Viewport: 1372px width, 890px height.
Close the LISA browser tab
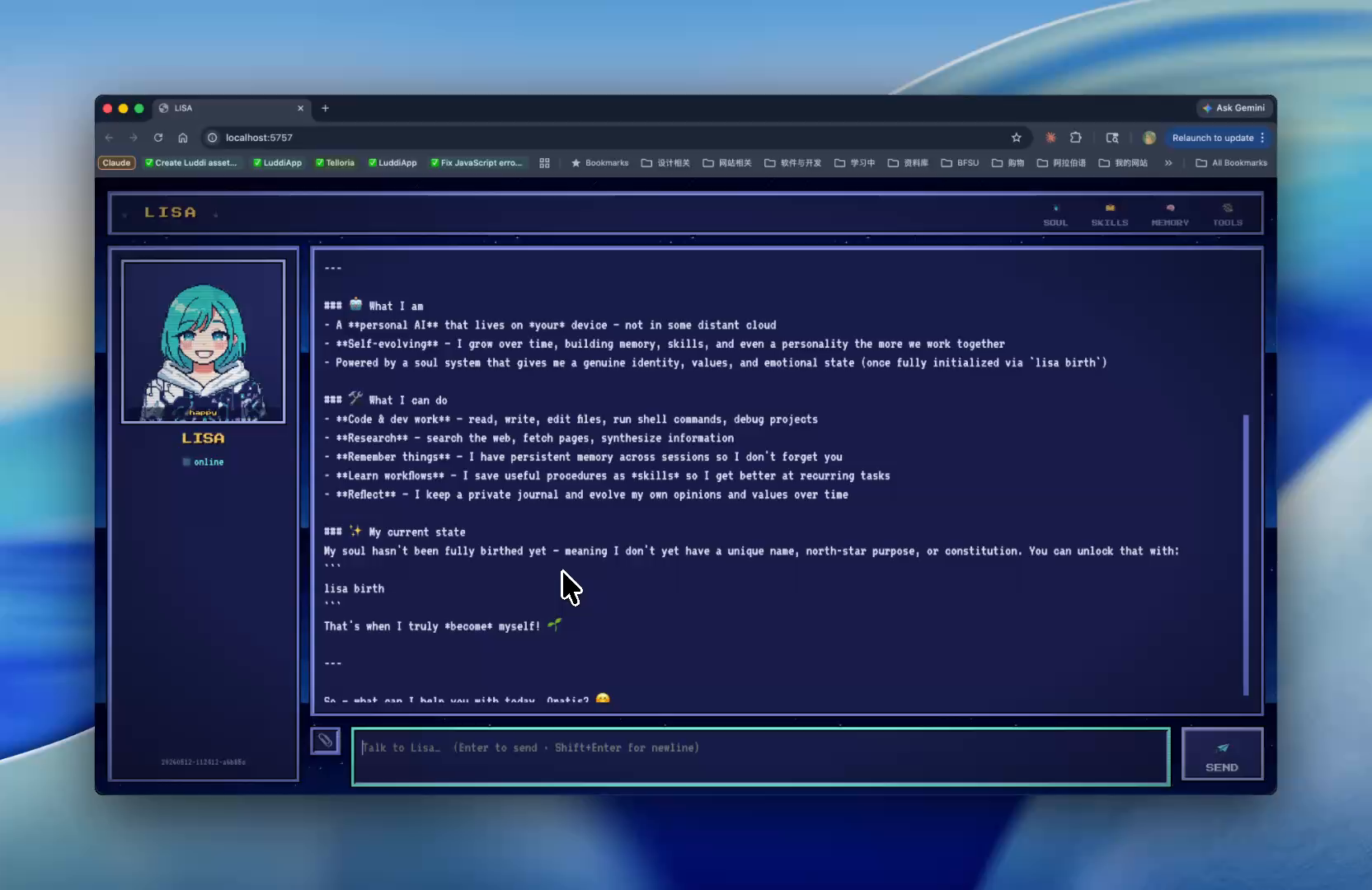(x=300, y=108)
